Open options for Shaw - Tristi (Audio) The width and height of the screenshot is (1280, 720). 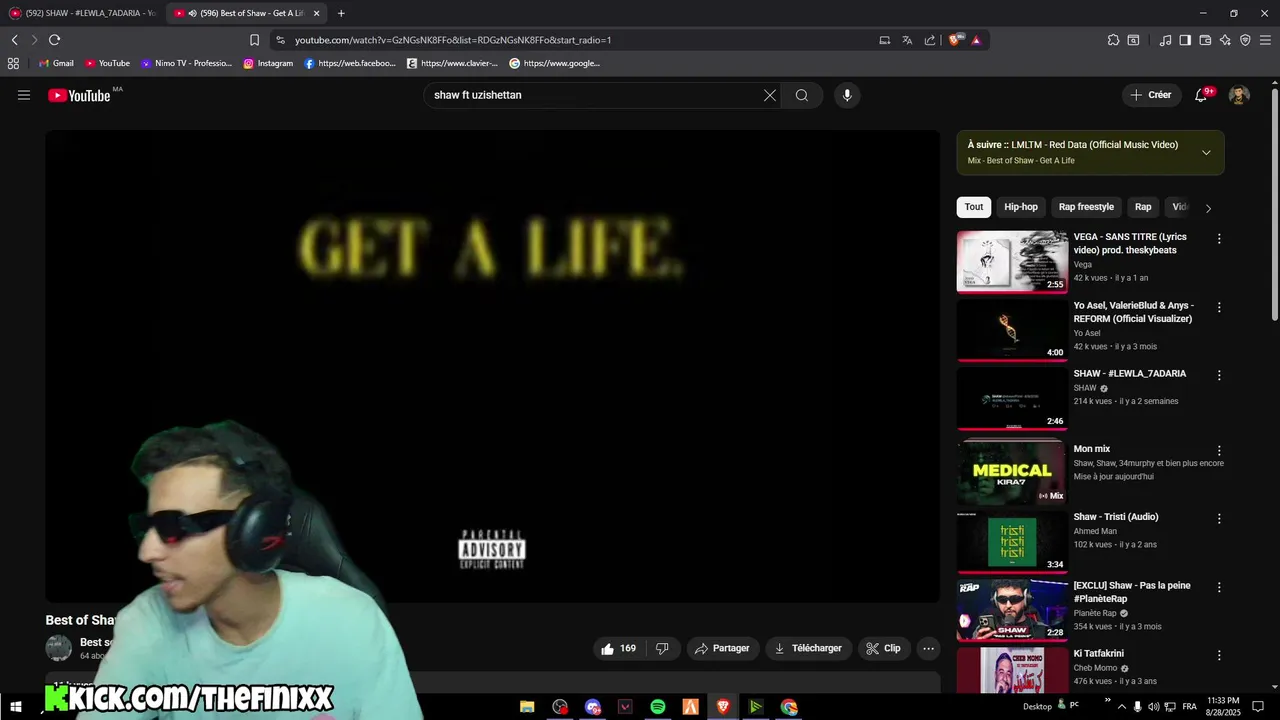point(1219,519)
